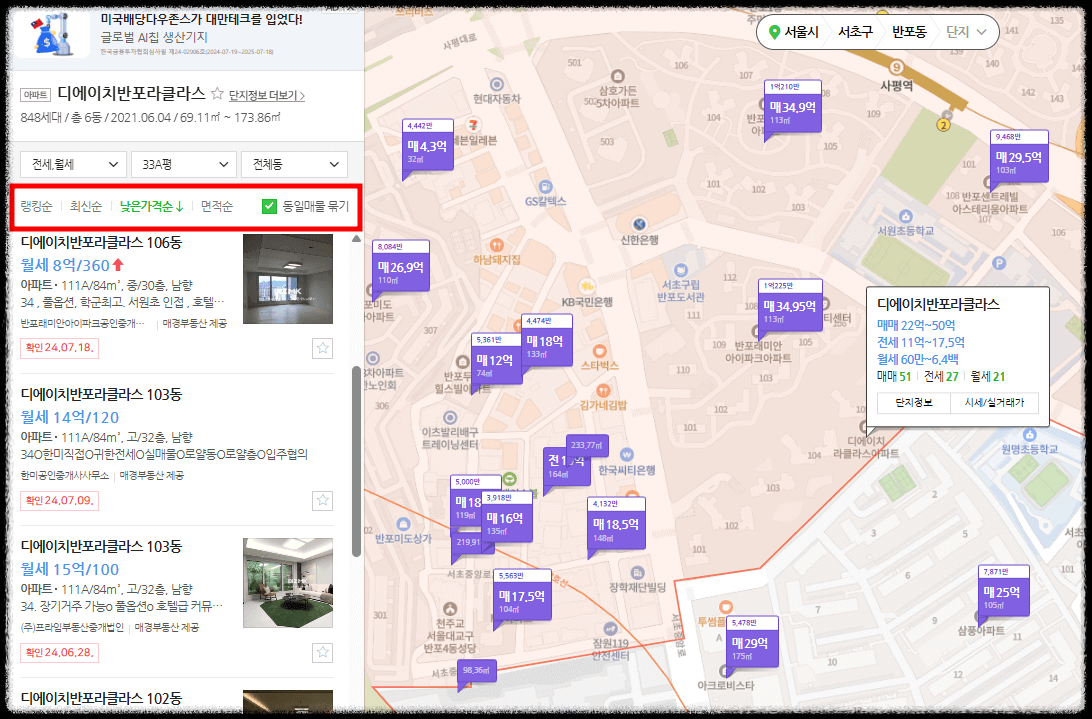Select the 233.77㎡ map marker
1092x719 pixels.
pyautogui.click(x=587, y=445)
